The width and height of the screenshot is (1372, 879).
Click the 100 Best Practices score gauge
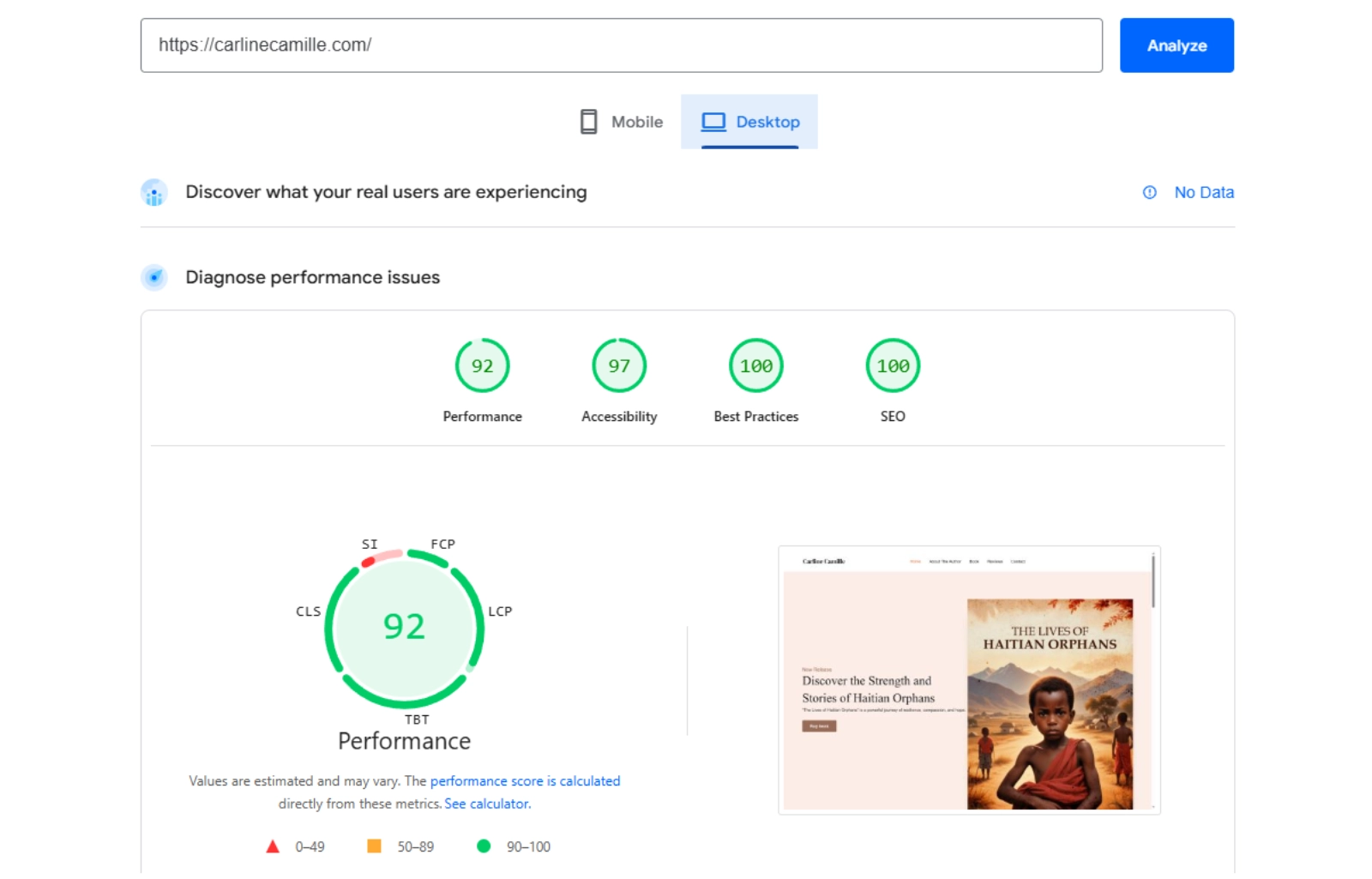755,365
